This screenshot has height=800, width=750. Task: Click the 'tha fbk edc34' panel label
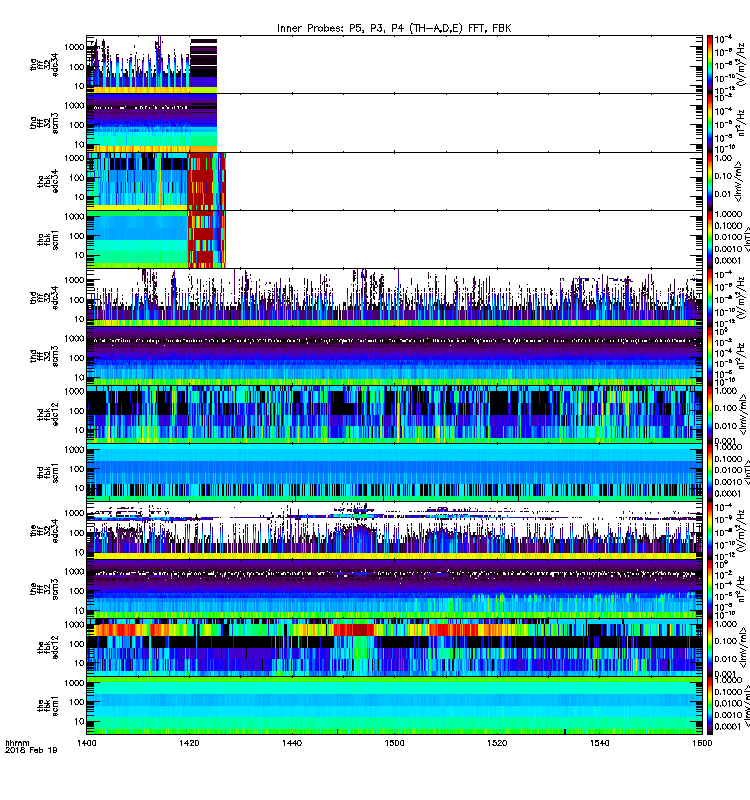[48, 181]
